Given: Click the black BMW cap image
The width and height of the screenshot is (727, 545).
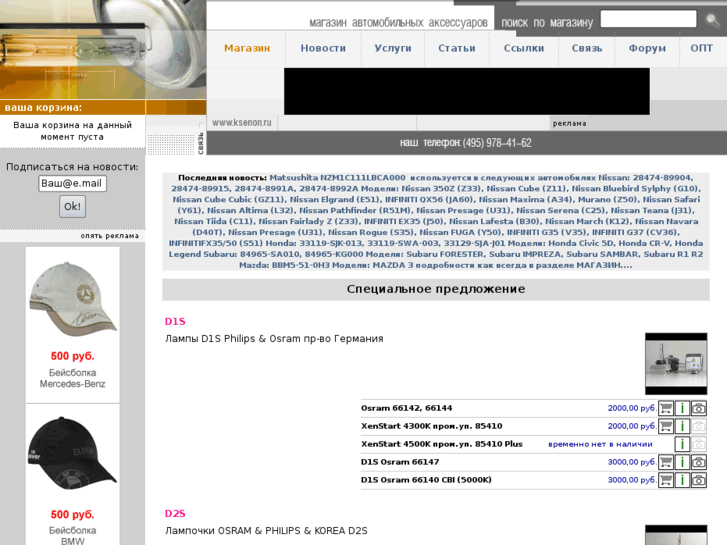Looking at the screenshot, I should (73, 453).
